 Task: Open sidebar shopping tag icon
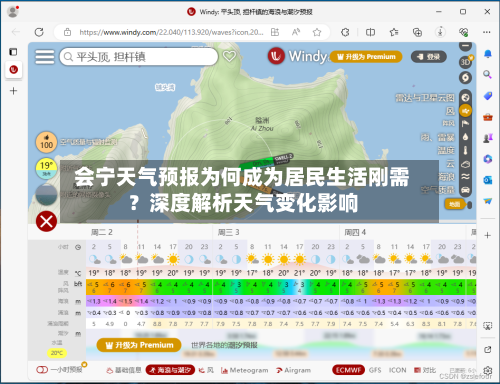click(488, 96)
